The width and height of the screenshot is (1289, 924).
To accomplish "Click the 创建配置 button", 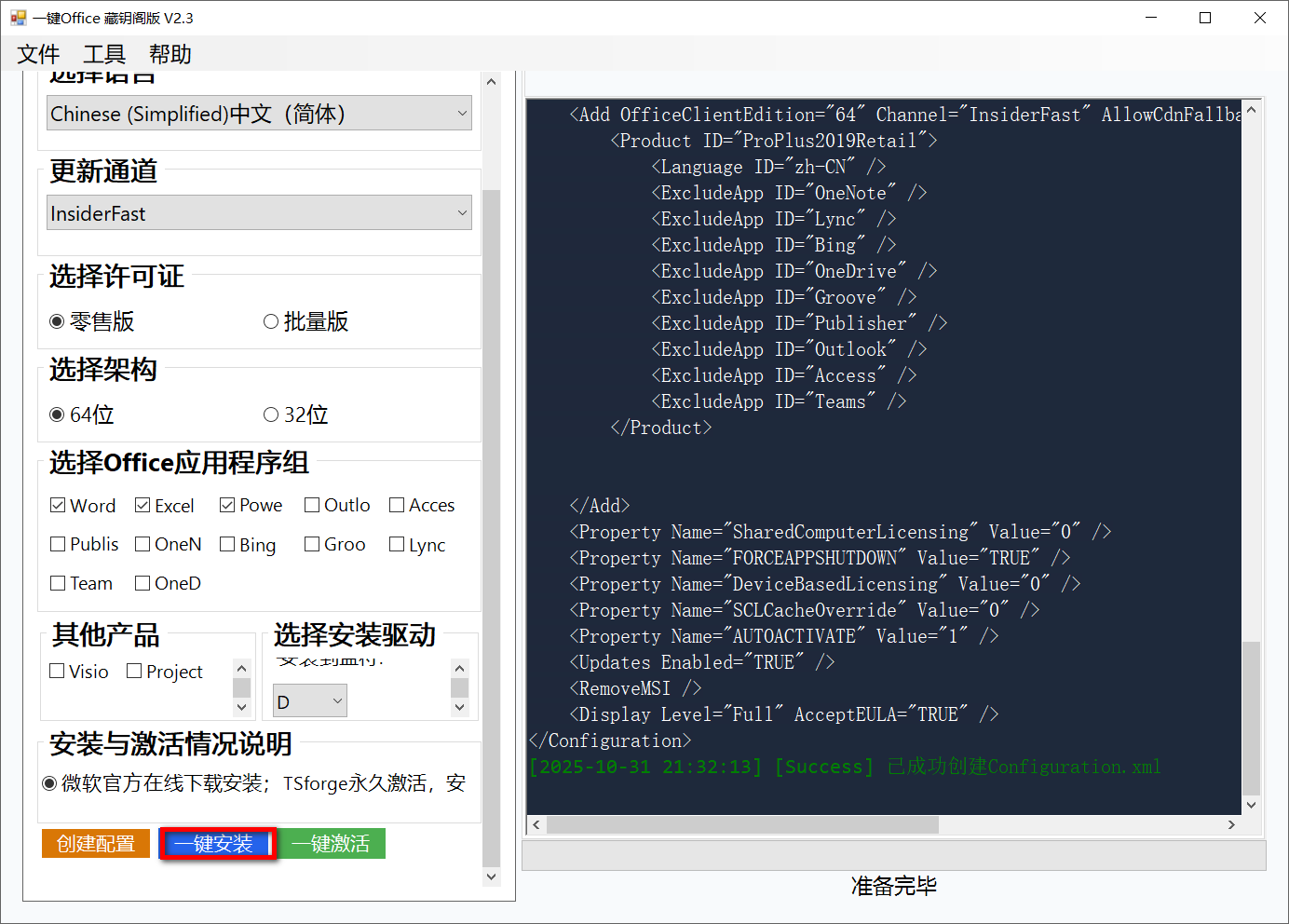I will pyautogui.click(x=95, y=843).
